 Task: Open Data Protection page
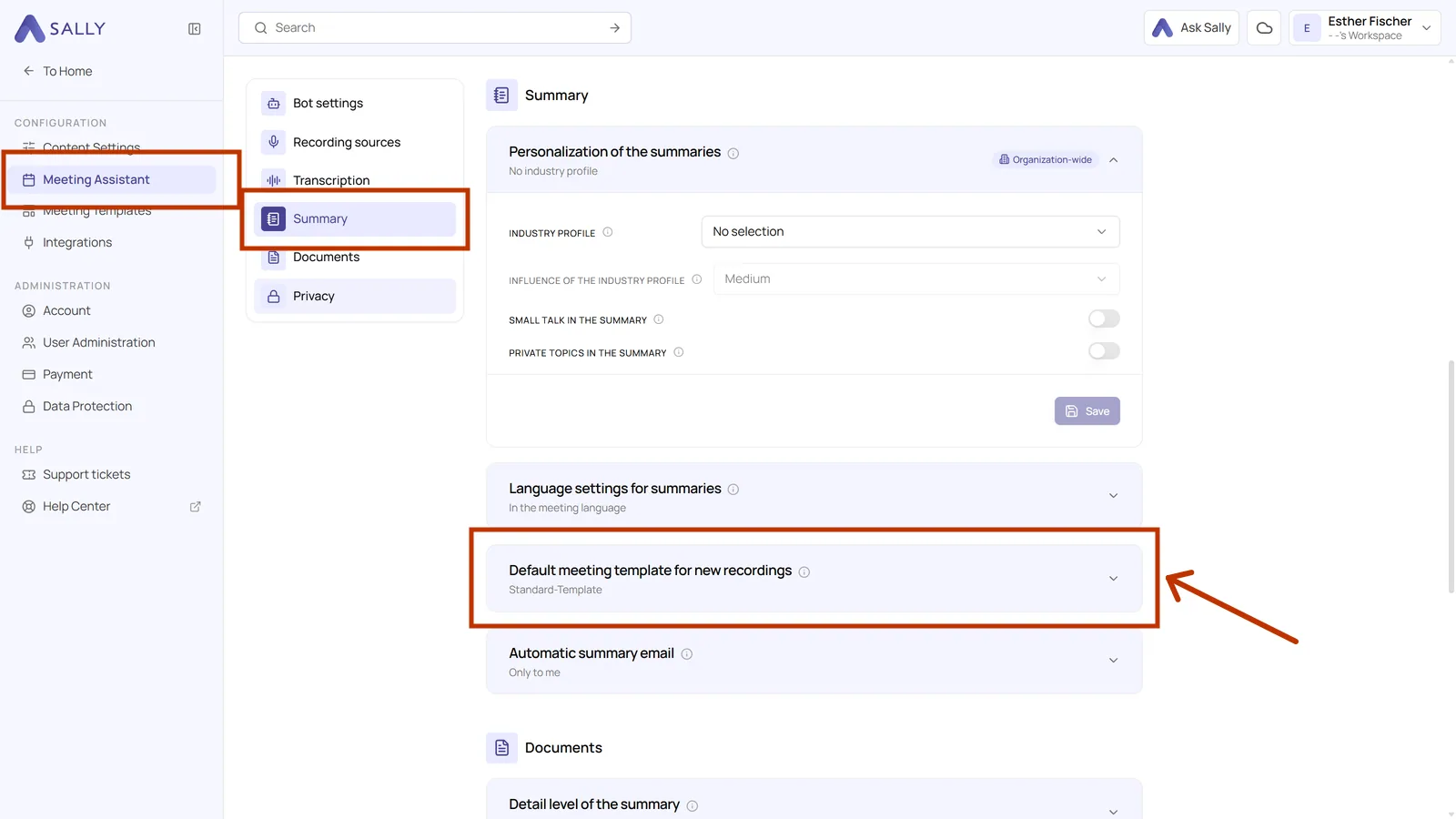tap(112, 407)
